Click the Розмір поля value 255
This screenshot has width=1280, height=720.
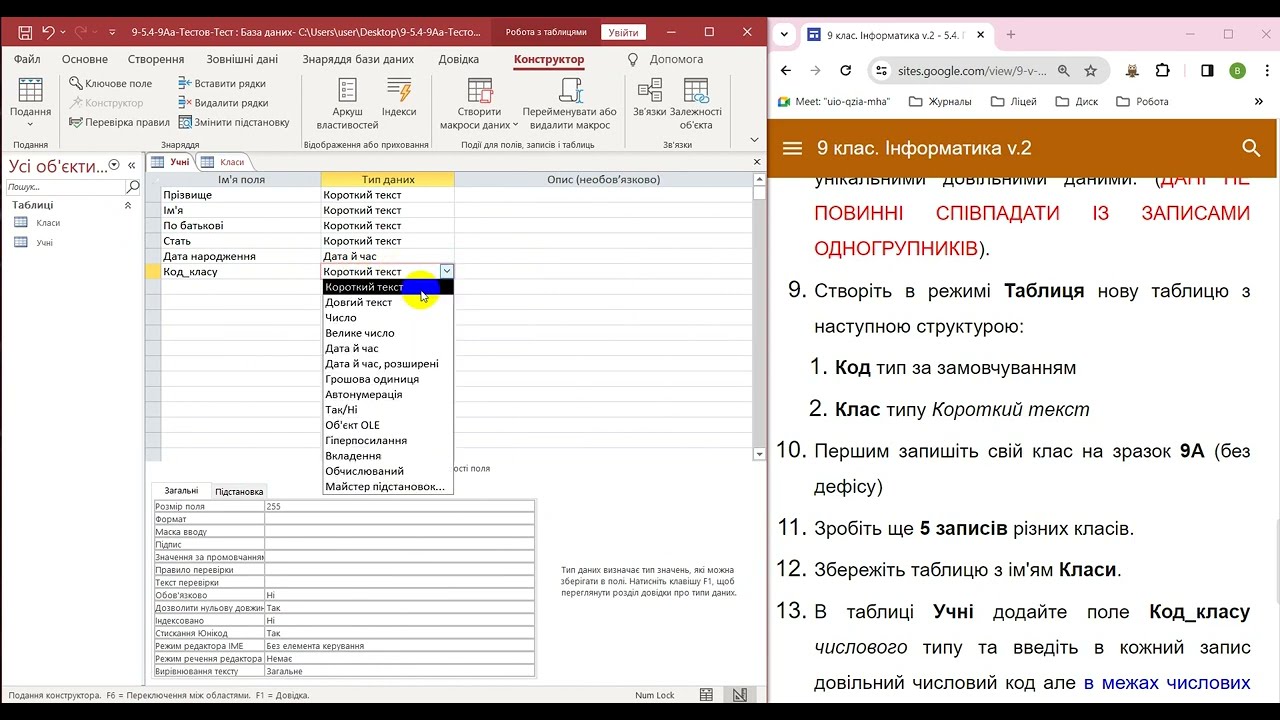click(x=399, y=506)
